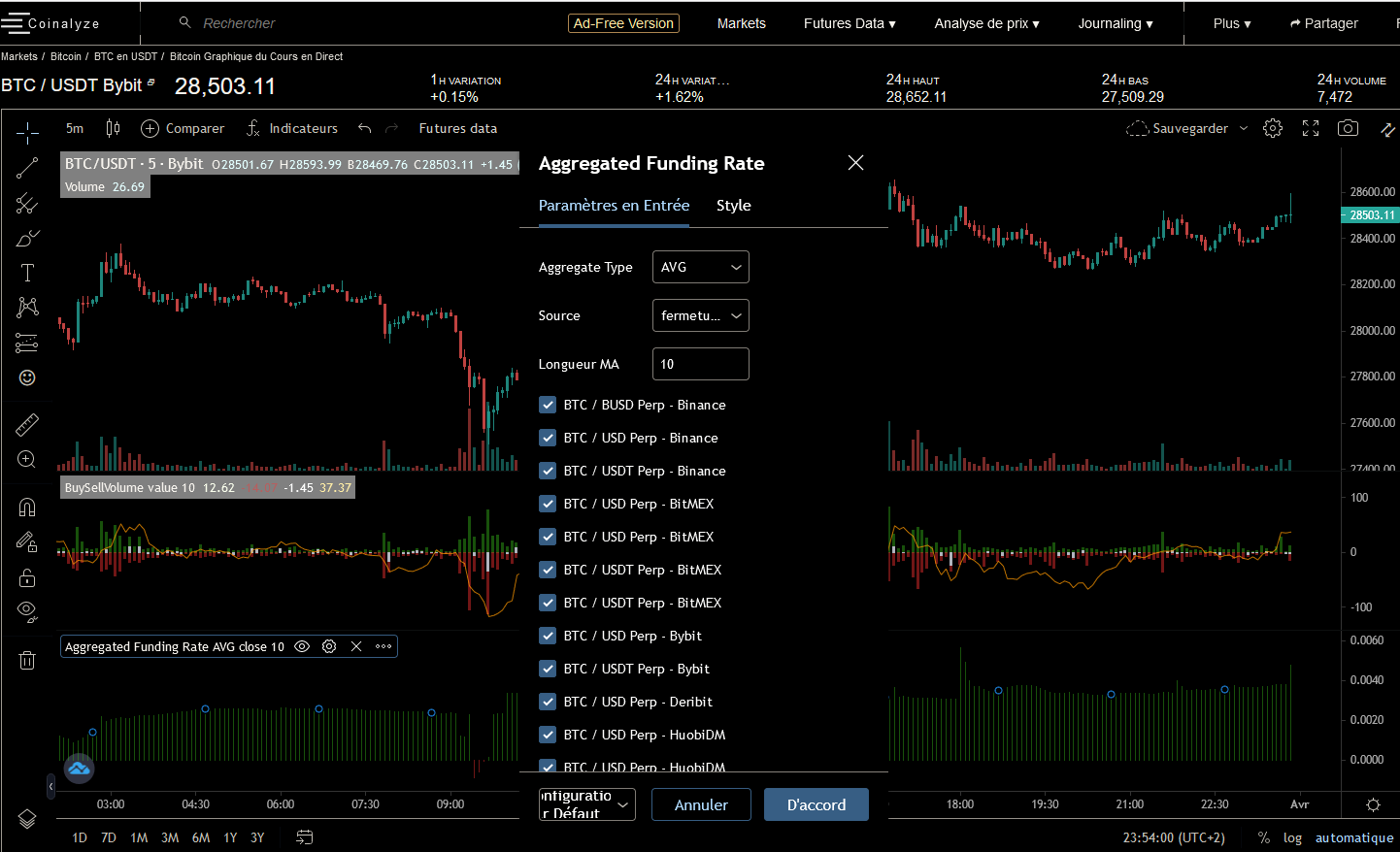The image size is (1400, 852).
Task: Uncheck BTC / USD Perp - Bybit
Action: pyautogui.click(x=548, y=636)
